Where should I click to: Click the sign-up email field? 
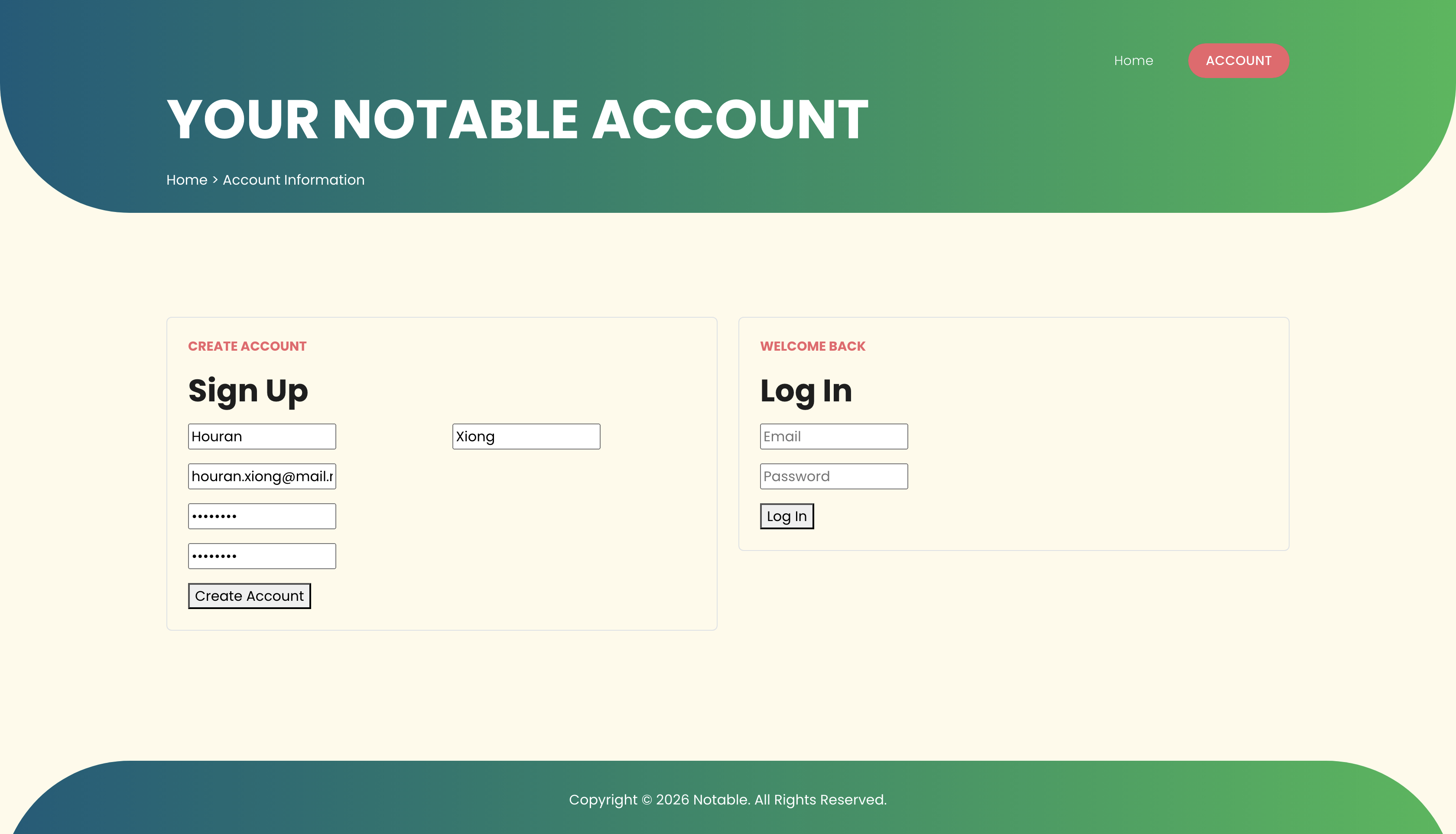click(x=262, y=476)
